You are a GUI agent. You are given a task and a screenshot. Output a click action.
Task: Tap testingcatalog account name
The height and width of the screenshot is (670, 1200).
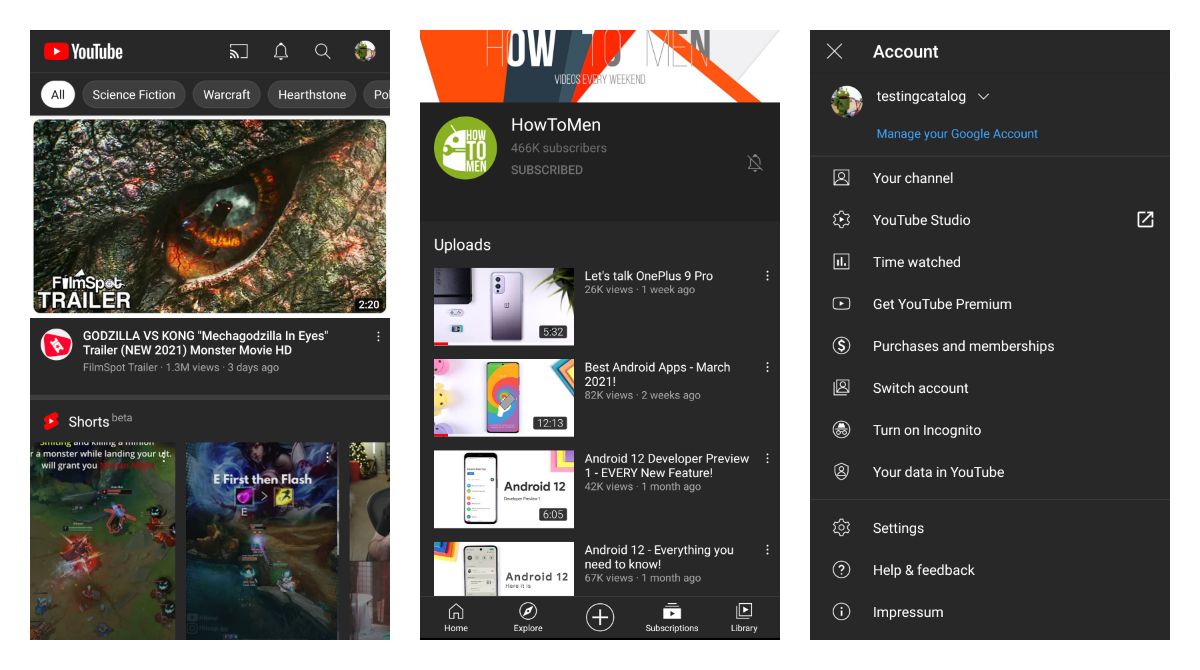(x=921, y=97)
